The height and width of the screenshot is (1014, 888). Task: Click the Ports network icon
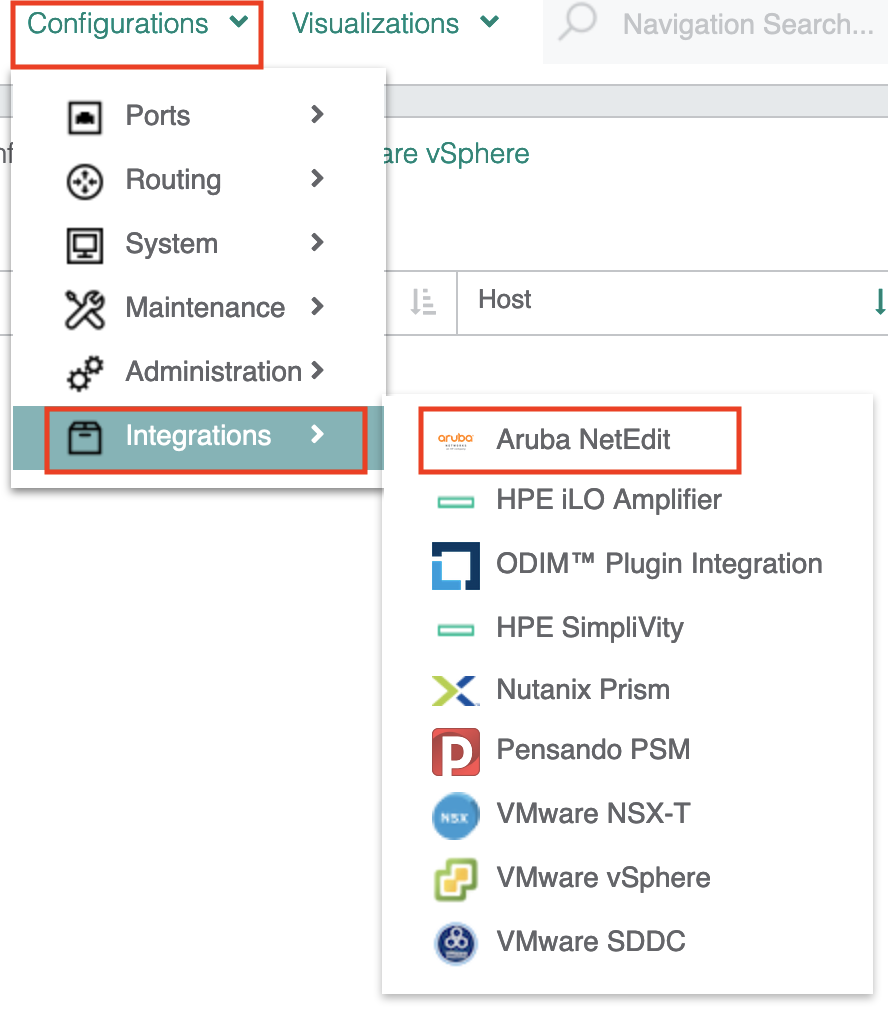[x=85, y=116]
